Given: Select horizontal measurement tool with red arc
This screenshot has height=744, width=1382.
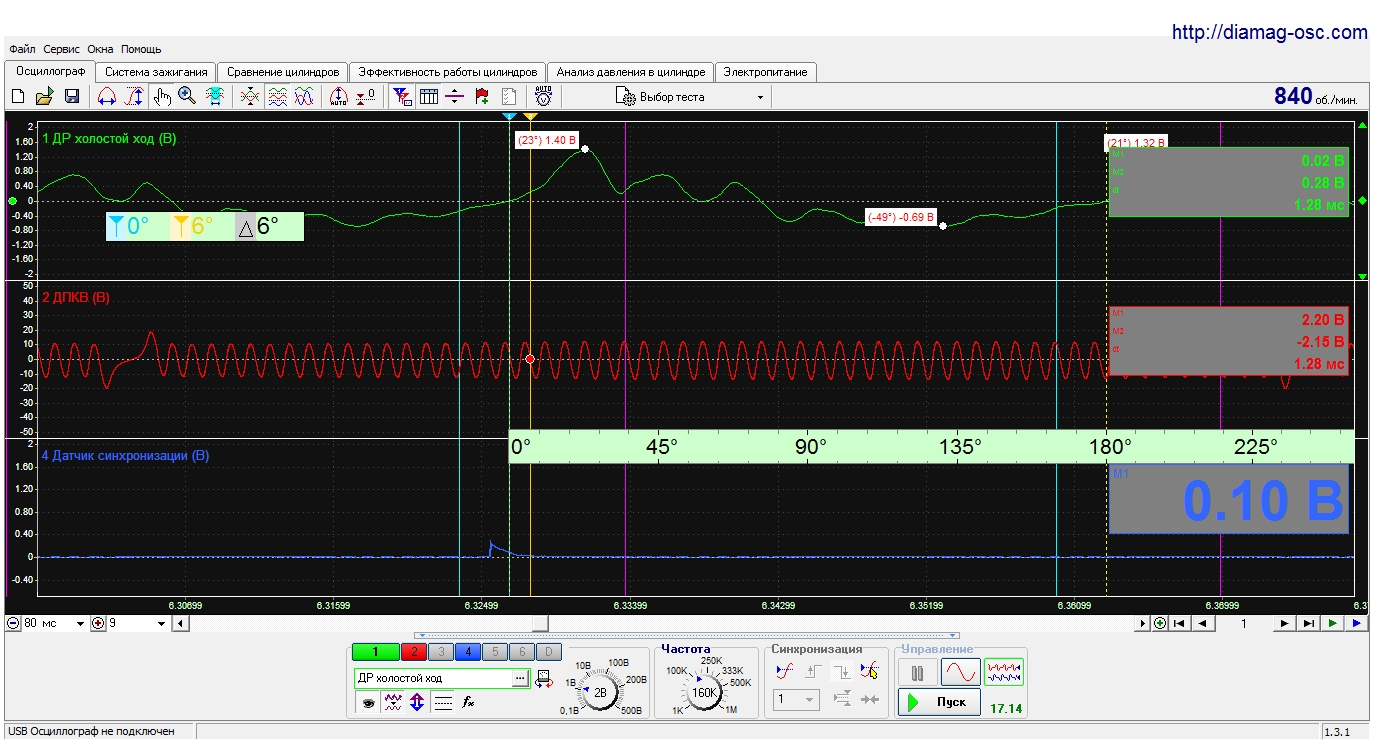Looking at the screenshot, I should [106, 97].
